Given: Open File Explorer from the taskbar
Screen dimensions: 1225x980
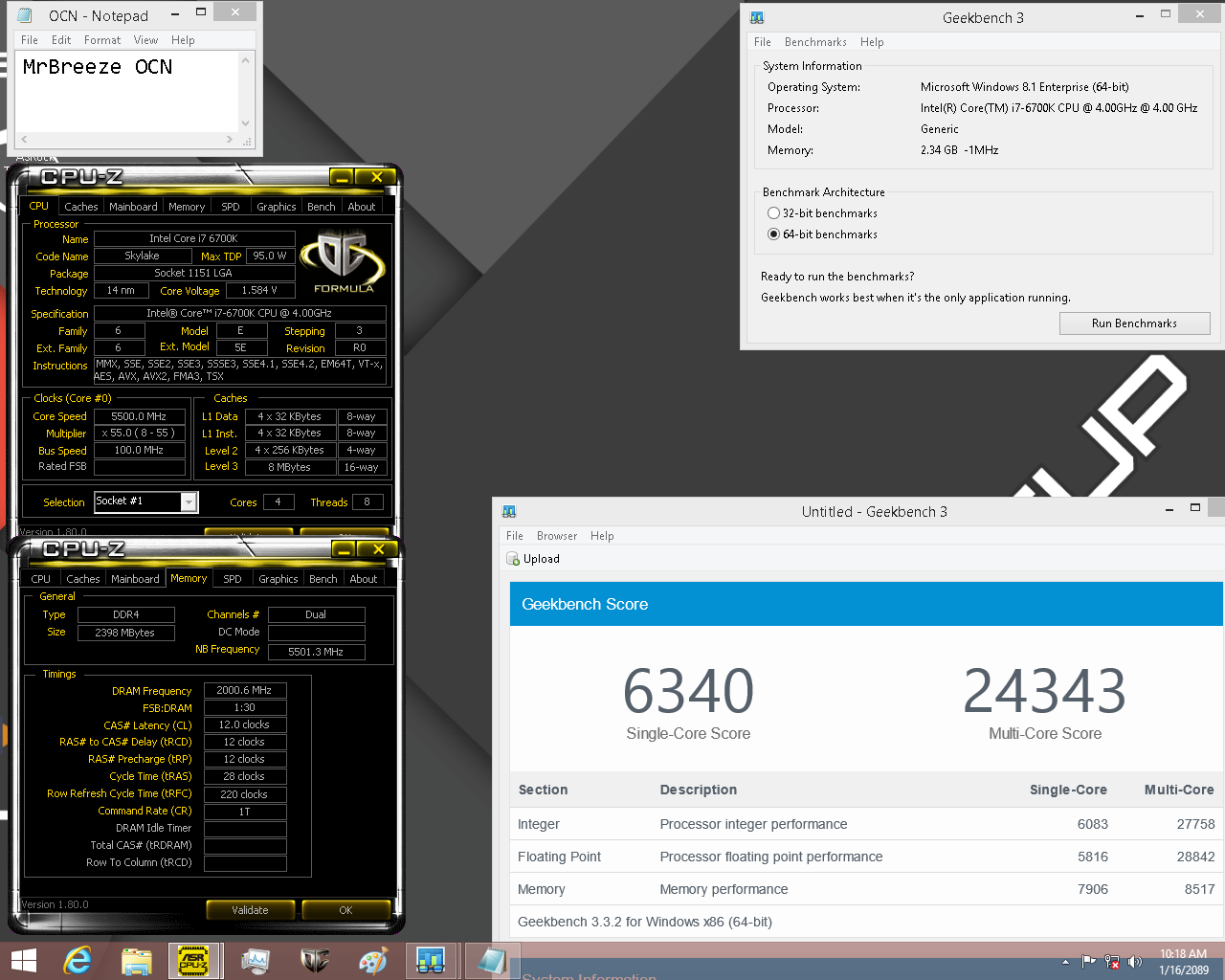Looking at the screenshot, I should [x=137, y=961].
